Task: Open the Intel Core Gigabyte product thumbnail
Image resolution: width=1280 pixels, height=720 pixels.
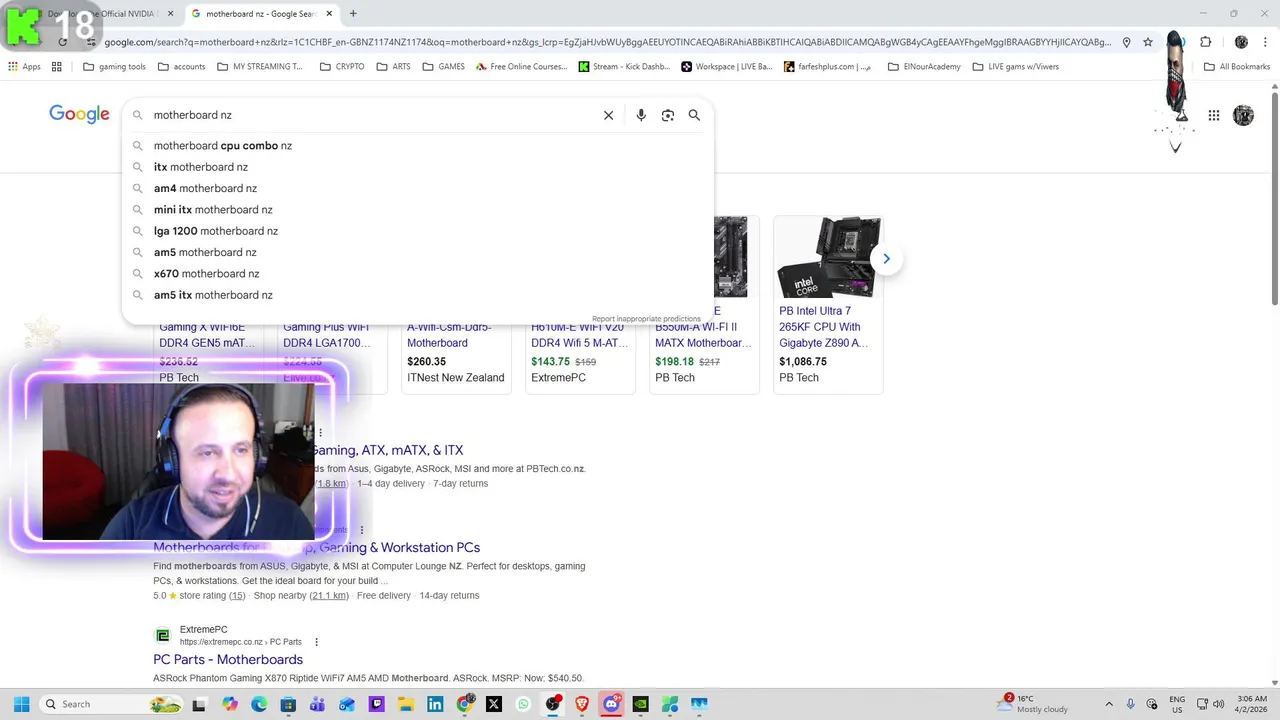Action: point(828,257)
